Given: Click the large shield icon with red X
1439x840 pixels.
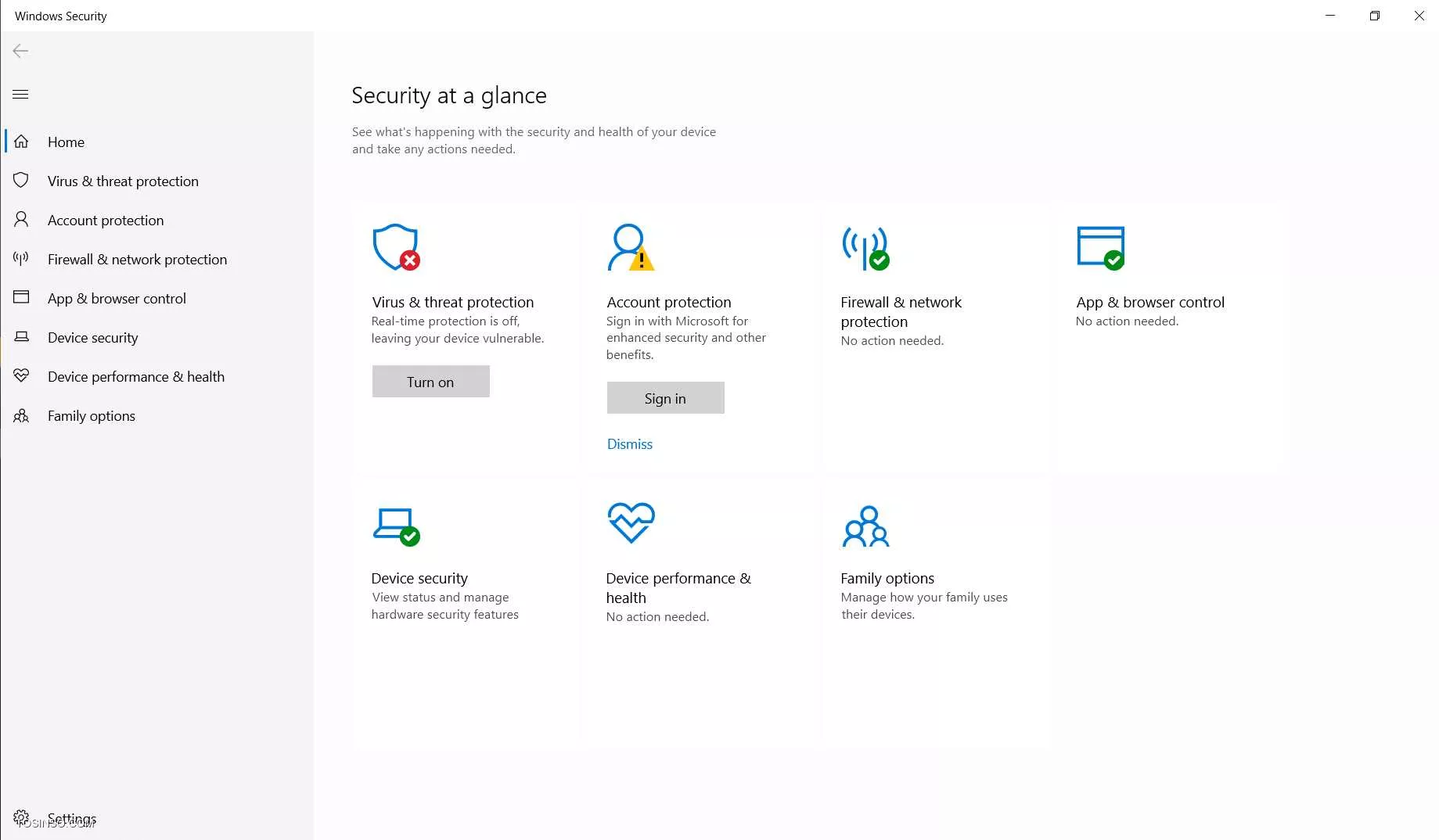Looking at the screenshot, I should [396, 247].
